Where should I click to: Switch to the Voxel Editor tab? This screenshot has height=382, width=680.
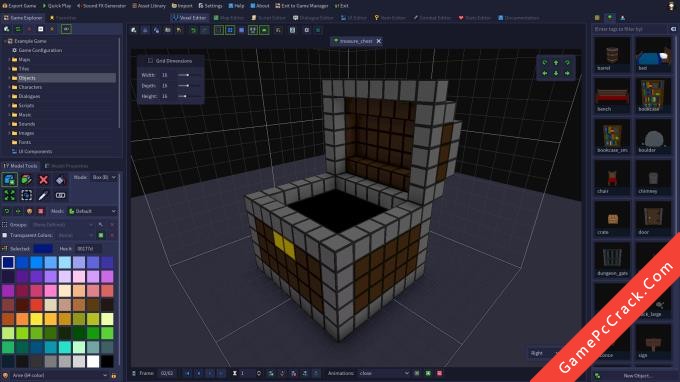tap(189, 18)
